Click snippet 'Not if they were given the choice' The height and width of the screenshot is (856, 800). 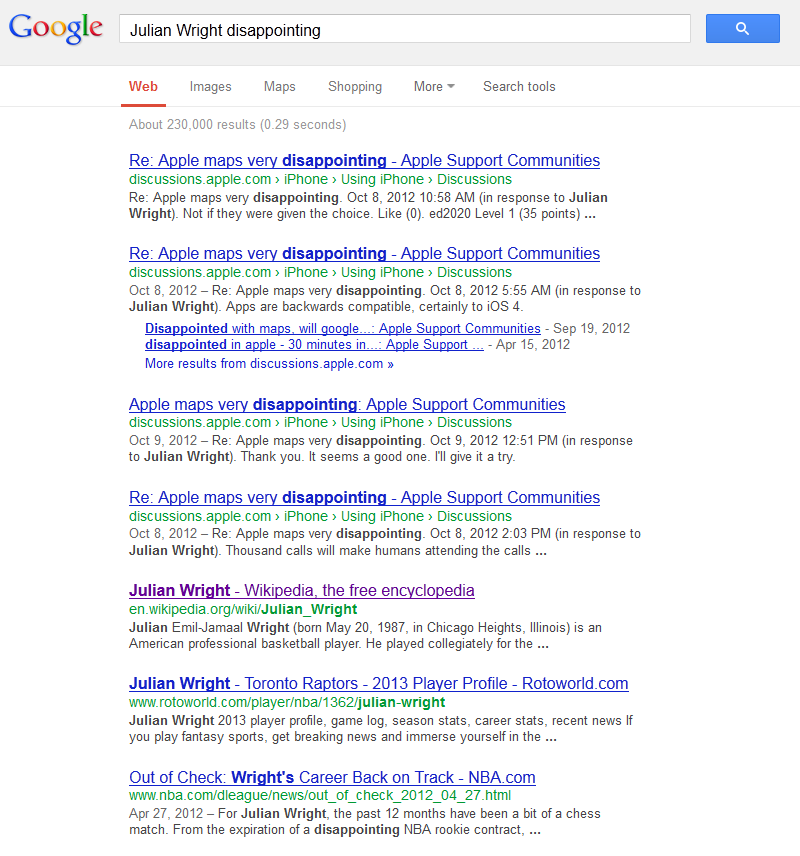278,214
